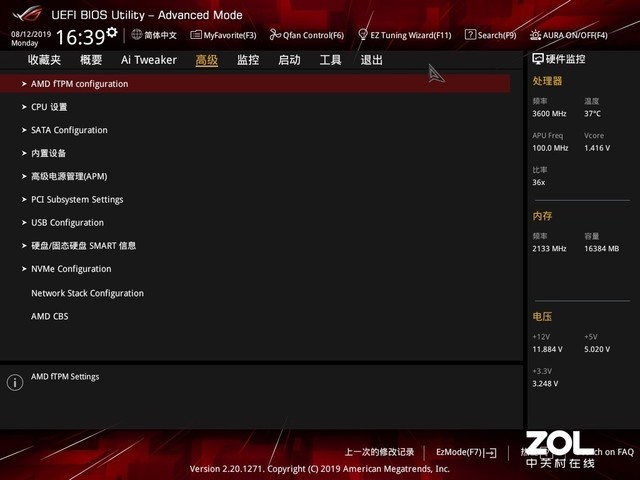
Task: Click the 16384 MB memory capacity
Action: 602,249
